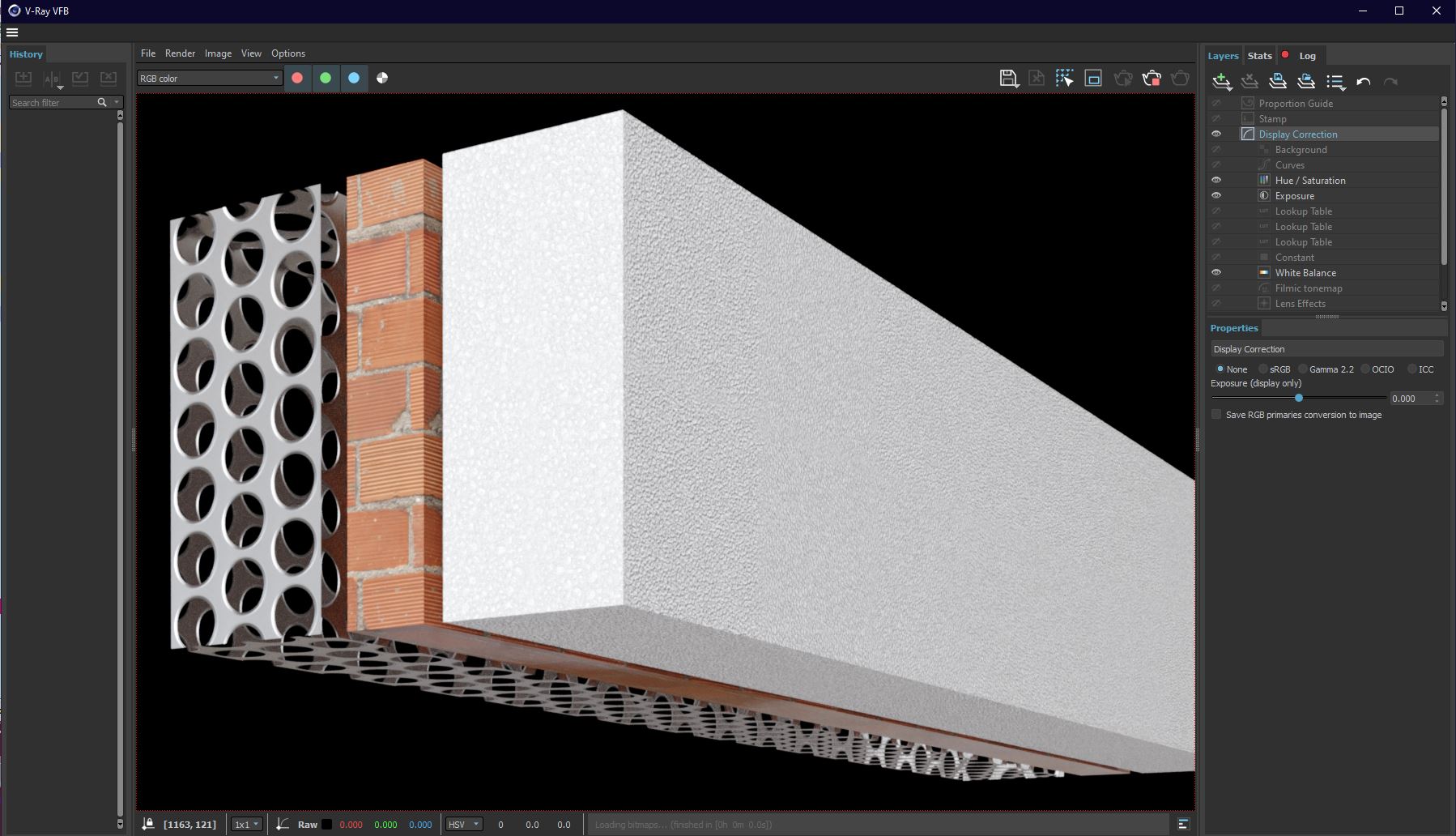Screen dimensions: 1456x836
Task: Open the HSV color mode dropdown
Action: (x=464, y=825)
